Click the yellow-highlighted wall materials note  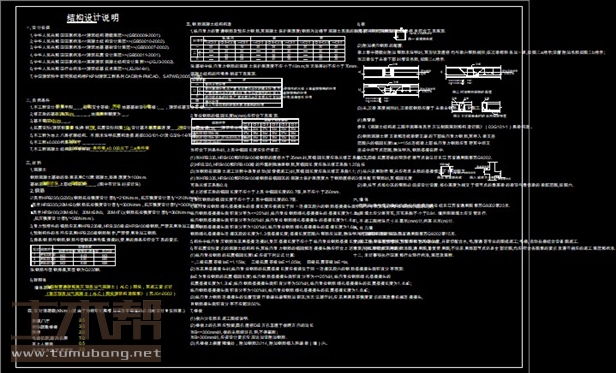pyautogui.click(x=106, y=290)
